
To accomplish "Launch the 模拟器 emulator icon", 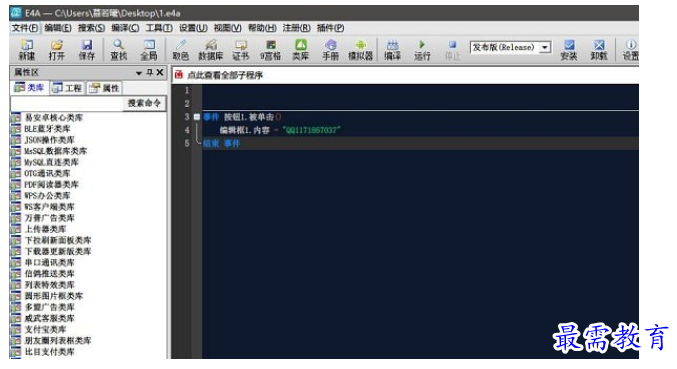I will pyautogui.click(x=361, y=50).
